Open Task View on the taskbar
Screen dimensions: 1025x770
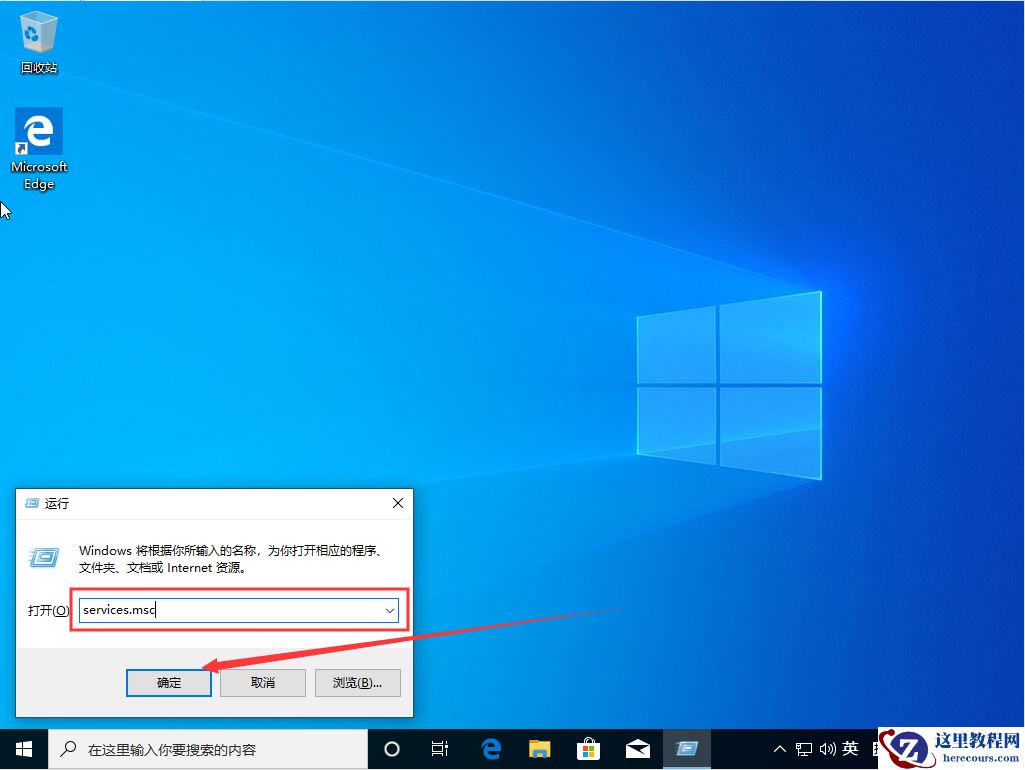(440, 748)
